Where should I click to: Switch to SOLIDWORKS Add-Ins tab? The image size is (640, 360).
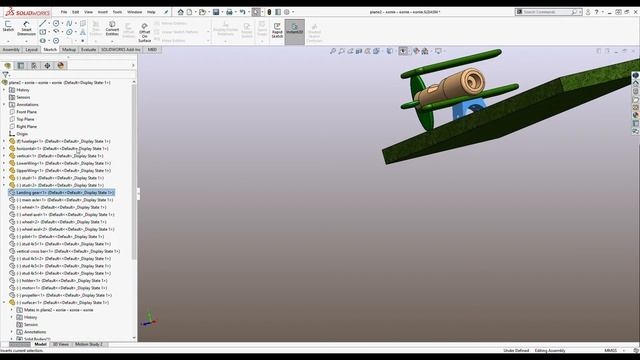[x=120, y=50]
